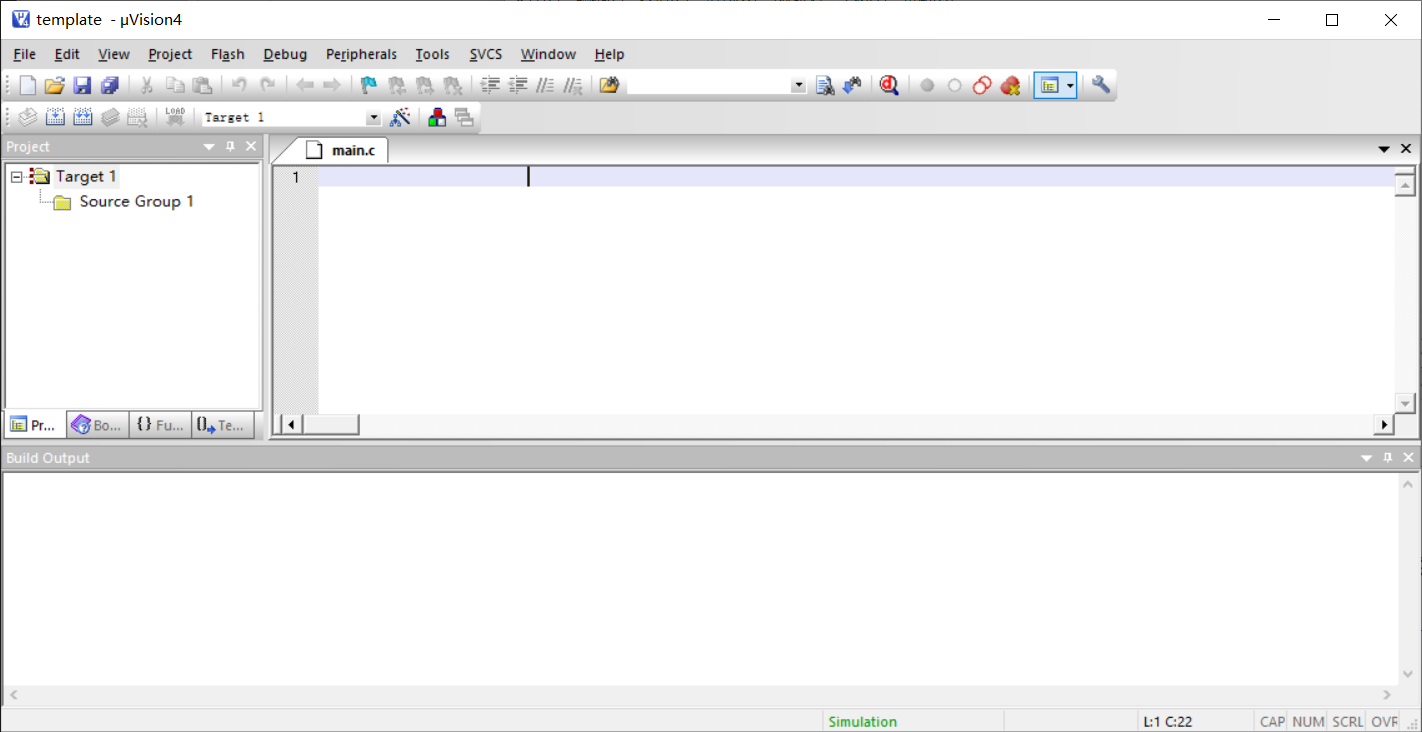The height and width of the screenshot is (732, 1422).
Task: Open the Target 1 selection dropdown
Action: pos(373,118)
